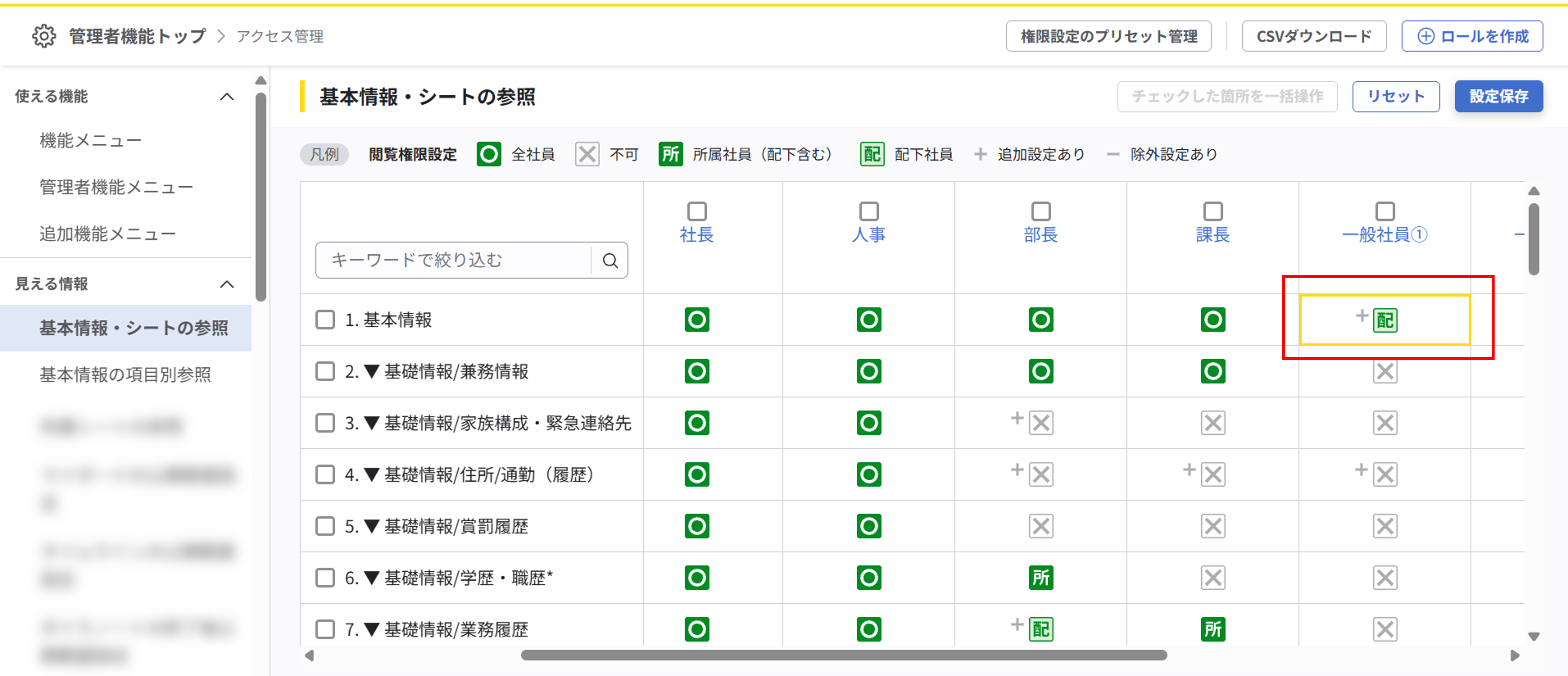Check the 社長 column checkbox
Image resolution: width=1568 pixels, height=676 pixels.
[697, 211]
